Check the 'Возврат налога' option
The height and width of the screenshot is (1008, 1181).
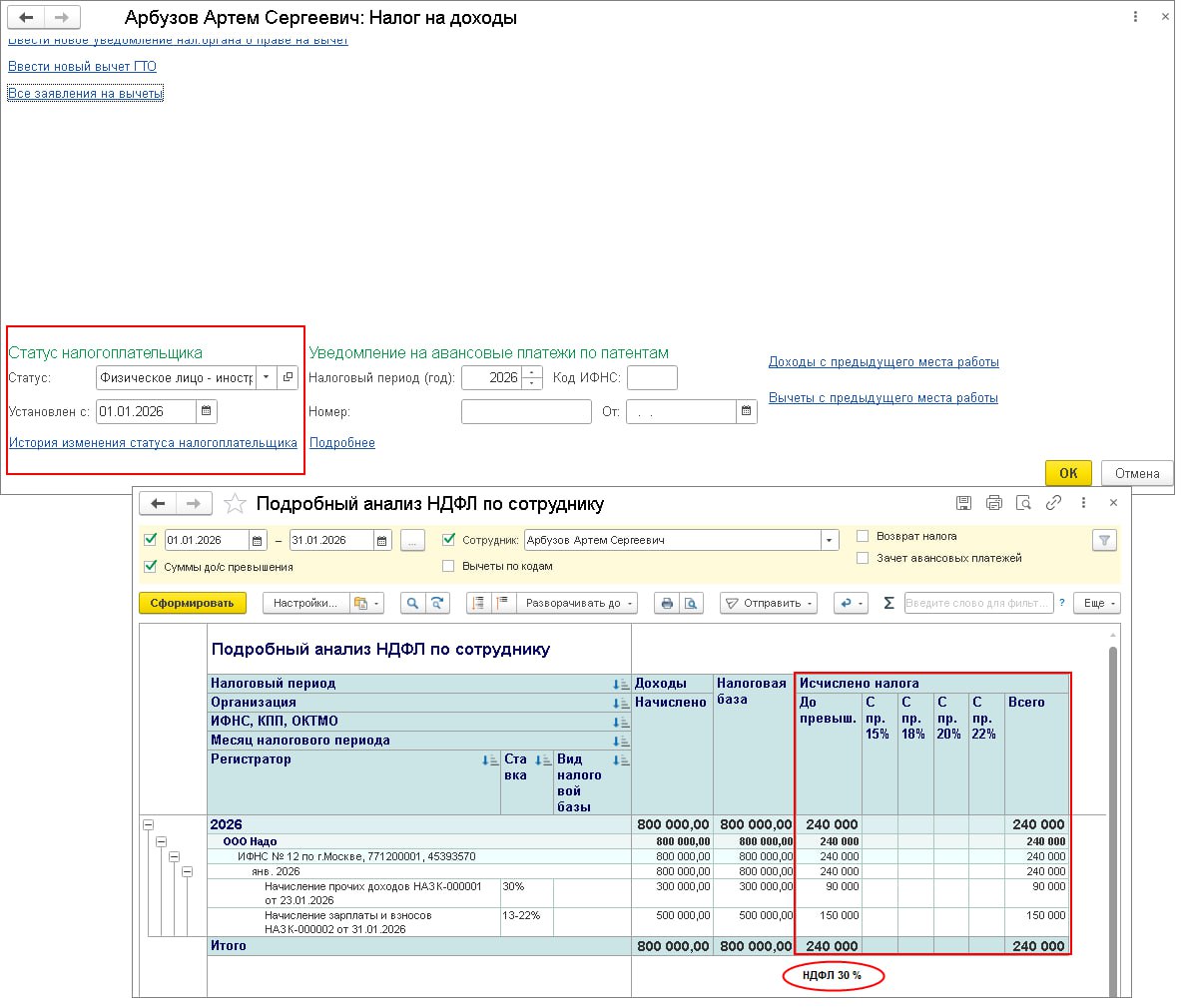863,537
